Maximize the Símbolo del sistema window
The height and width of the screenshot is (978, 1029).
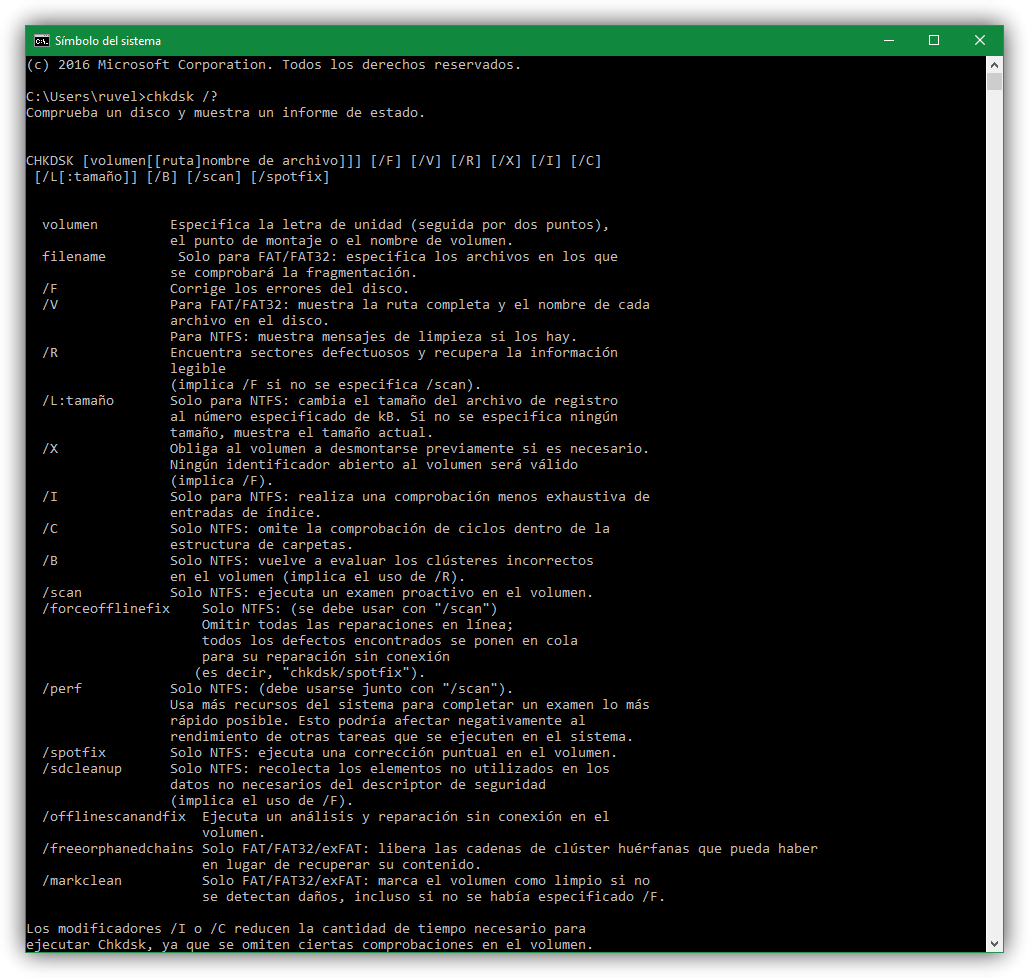[x=934, y=41]
